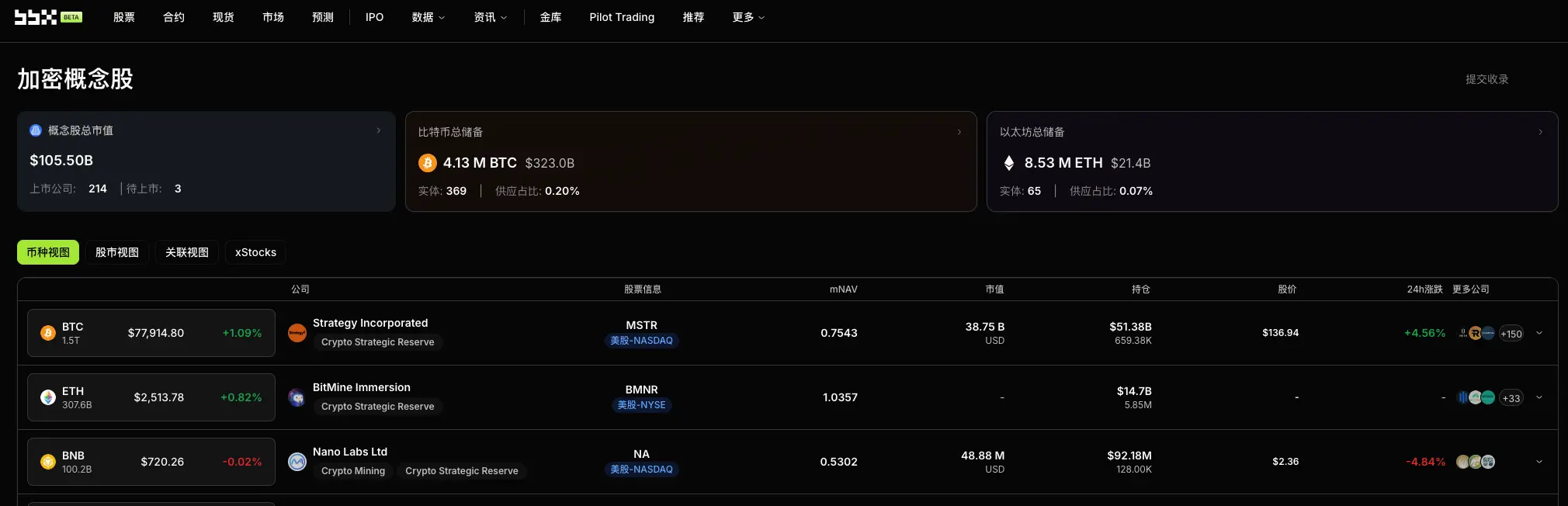Click the 美股-NYSE badge under BMNR
The height and width of the screenshot is (506, 1568).
click(642, 405)
